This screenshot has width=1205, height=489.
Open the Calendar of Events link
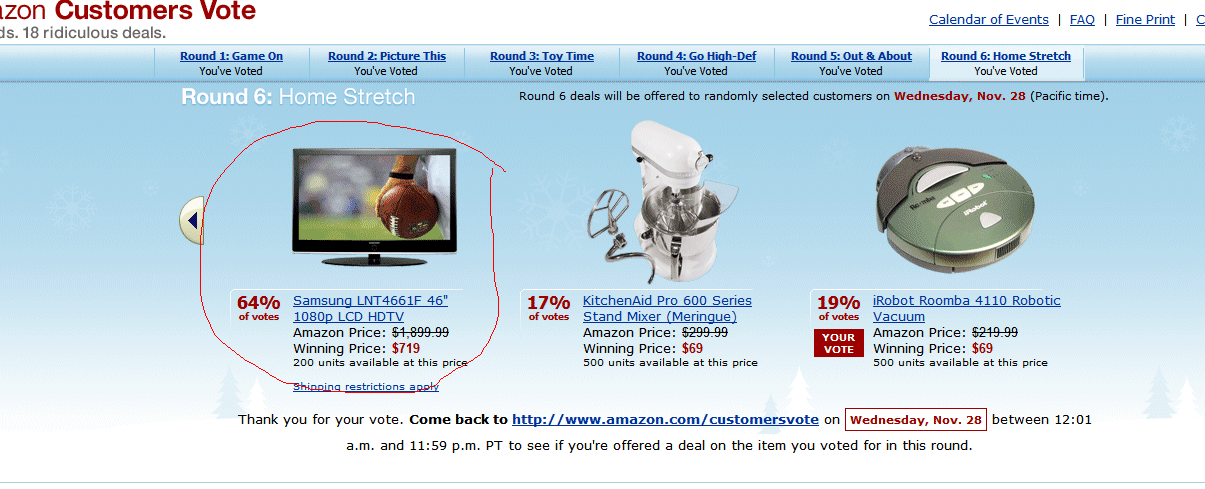tap(989, 20)
